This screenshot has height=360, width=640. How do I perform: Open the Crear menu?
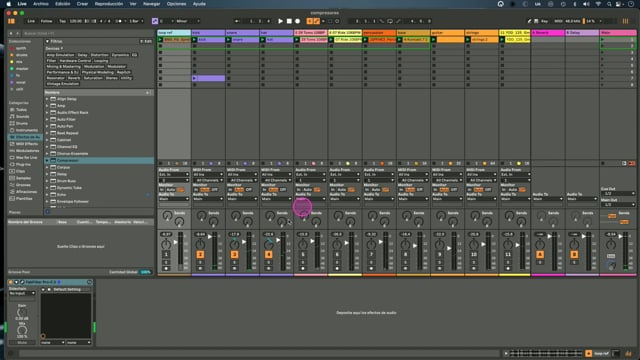[82, 4]
